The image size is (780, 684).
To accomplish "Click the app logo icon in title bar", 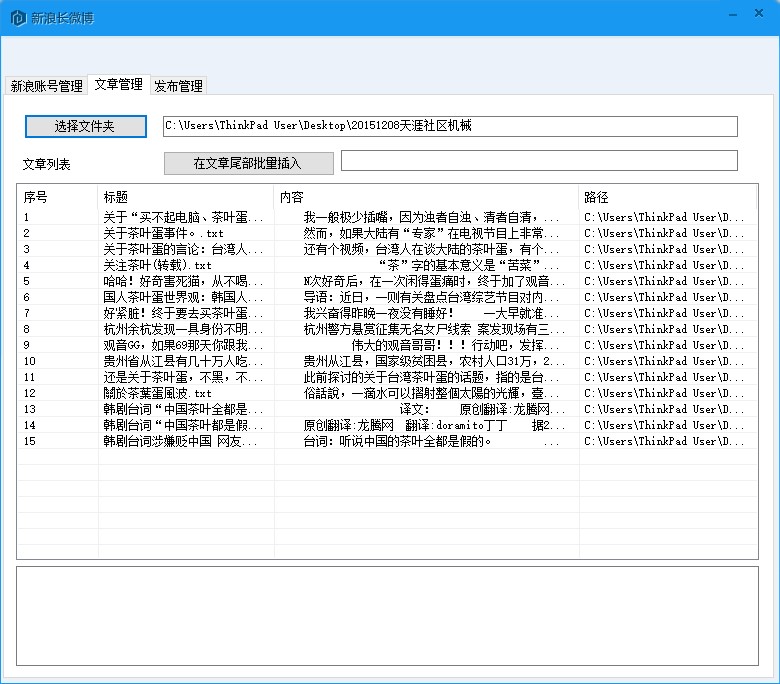I will [x=17, y=18].
